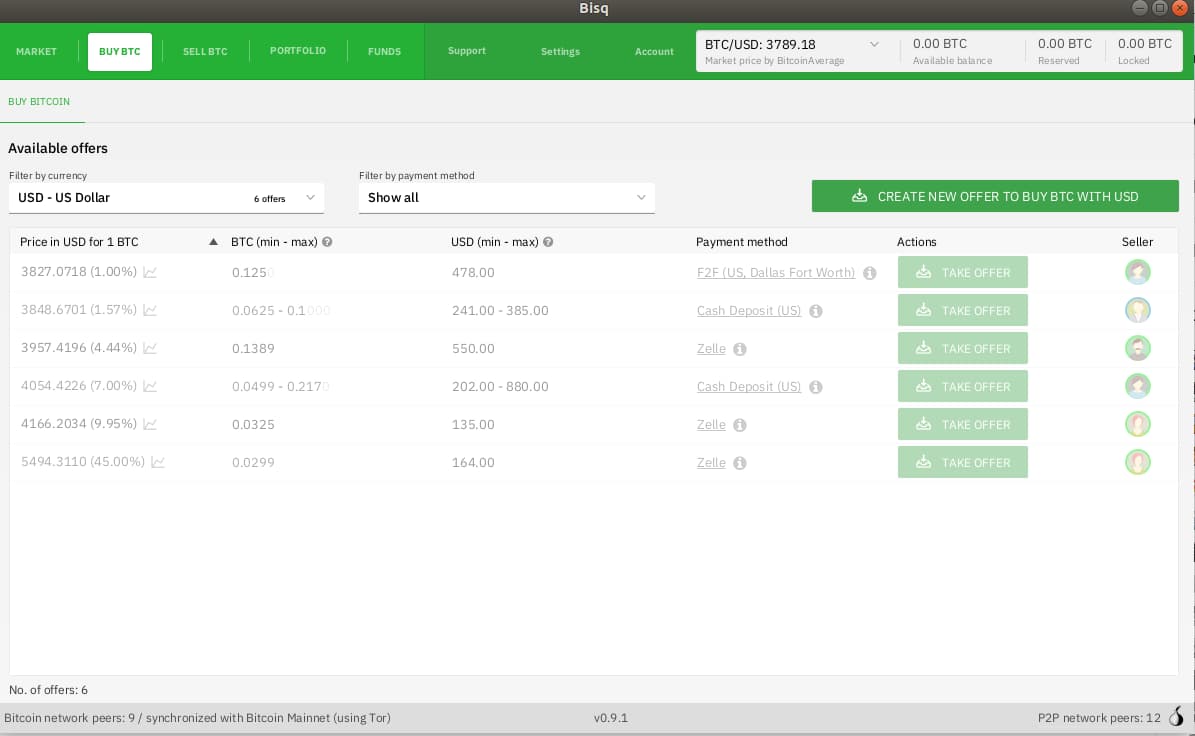
Task: Show info icon for Zelle 135.00 offer
Action: coord(739,425)
